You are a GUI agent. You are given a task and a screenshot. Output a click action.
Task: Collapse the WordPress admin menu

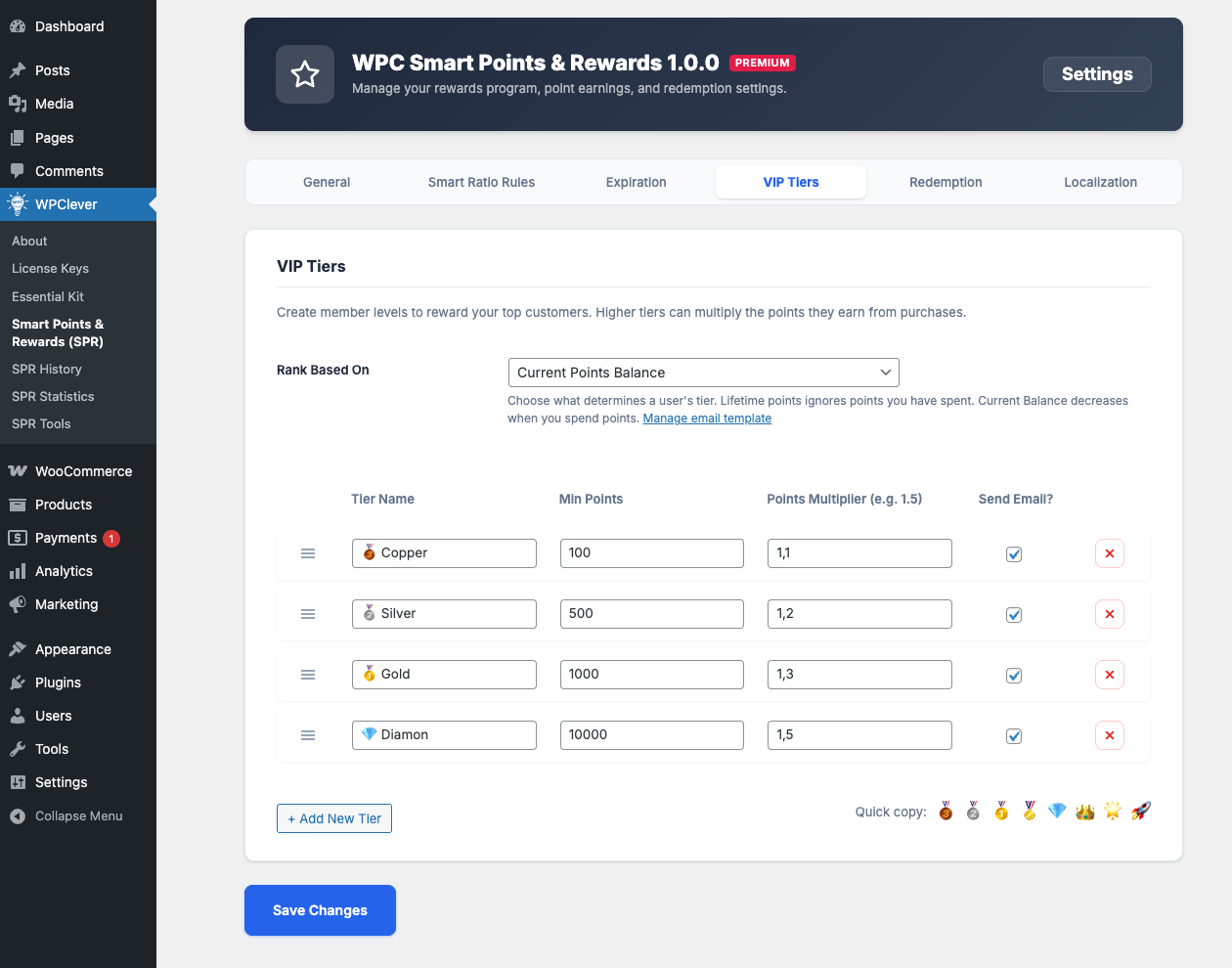[x=78, y=816]
